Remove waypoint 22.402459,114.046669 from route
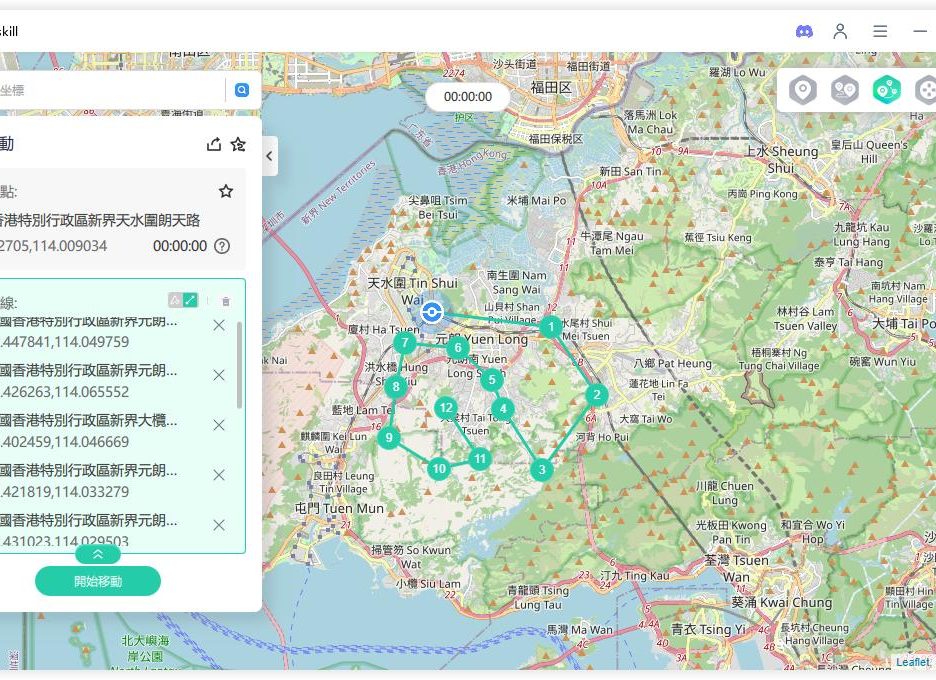The height and width of the screenshot is (680, 936). pyautogui.click(x=219, y=425)
